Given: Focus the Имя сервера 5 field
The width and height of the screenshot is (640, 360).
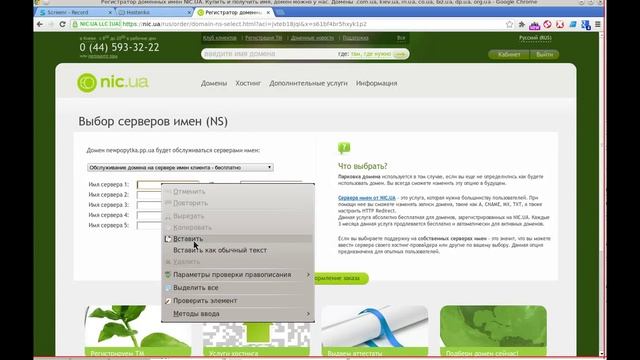Looking at the screenshot, I should tap(149, 225).
